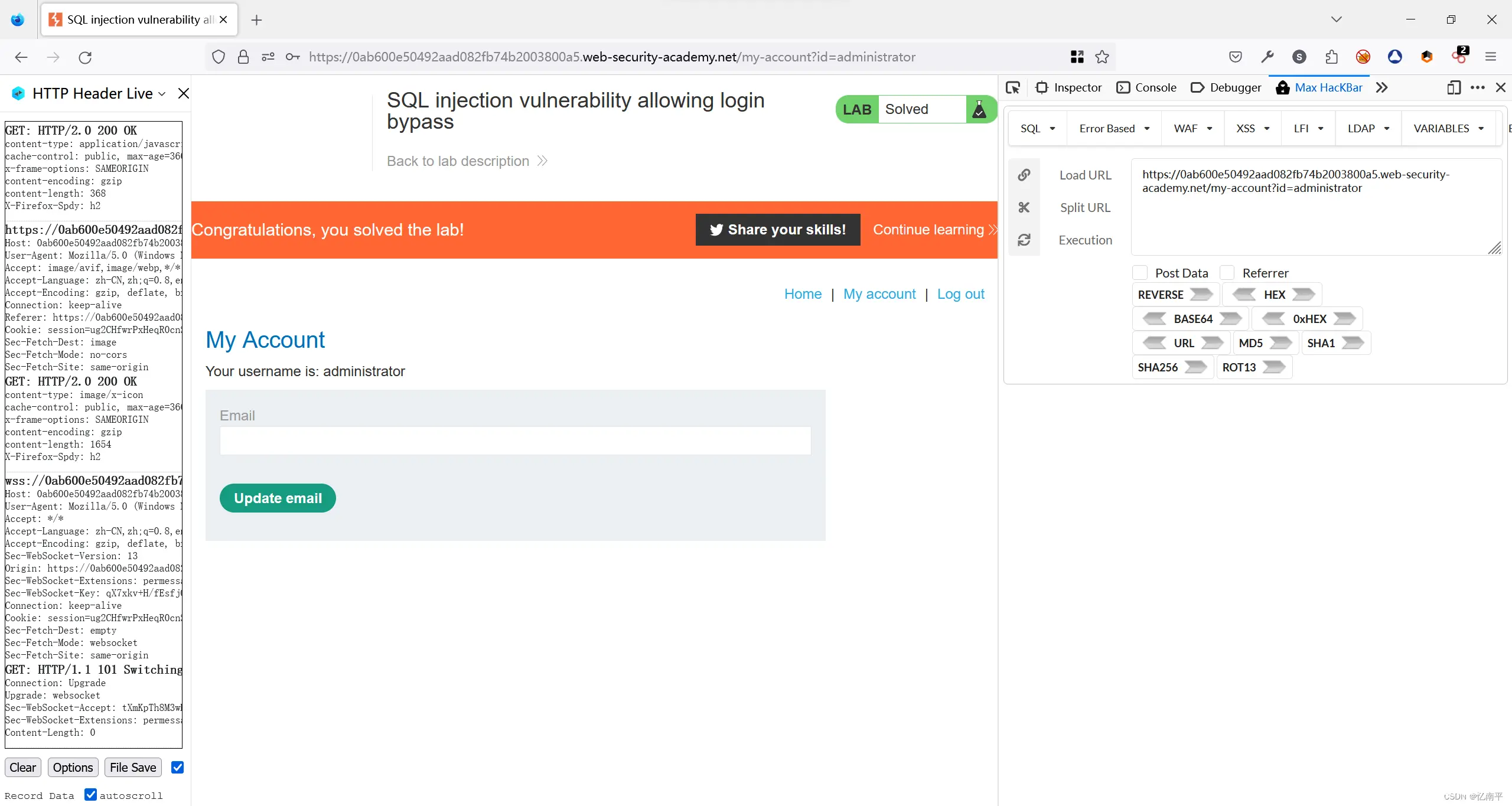
Task: Toggle the Record Data checkbox
Action: [177, 767]
